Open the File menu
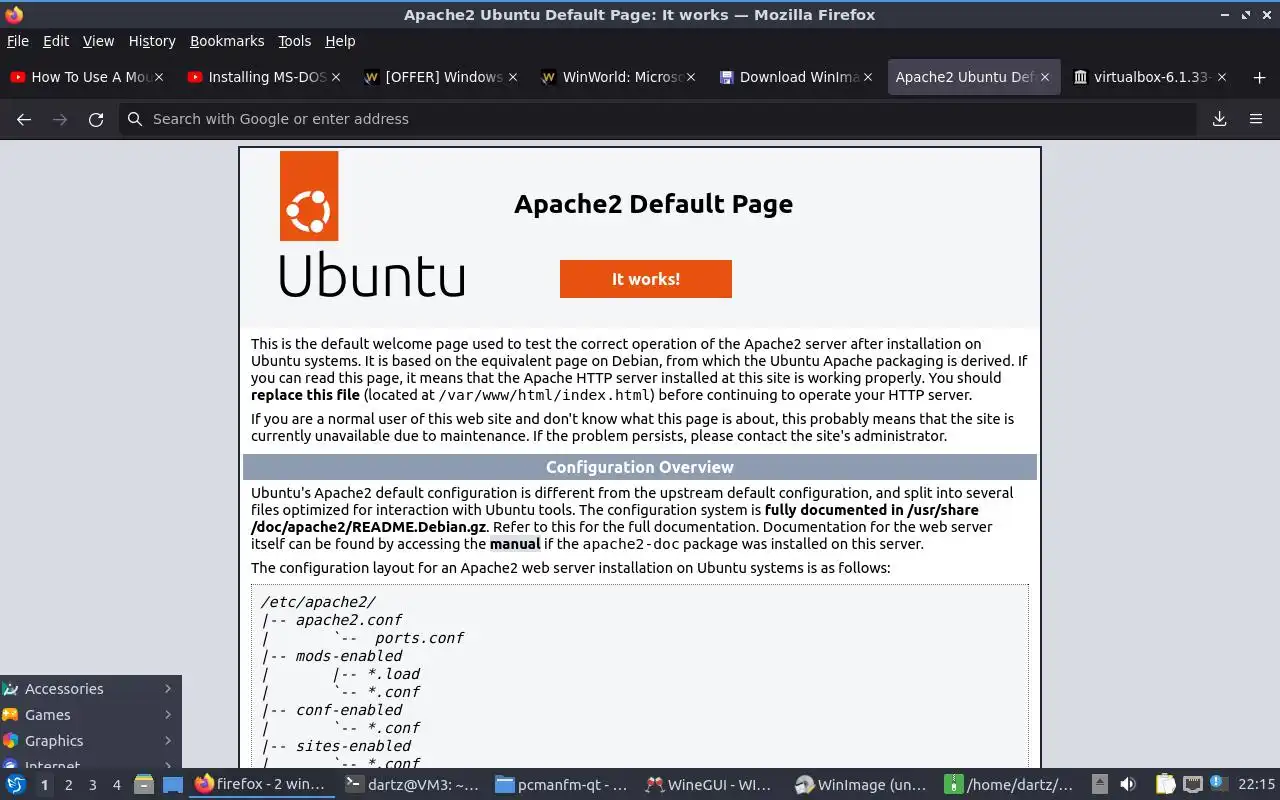Screen dimensions: 1280x800 (x=18, y=41)
